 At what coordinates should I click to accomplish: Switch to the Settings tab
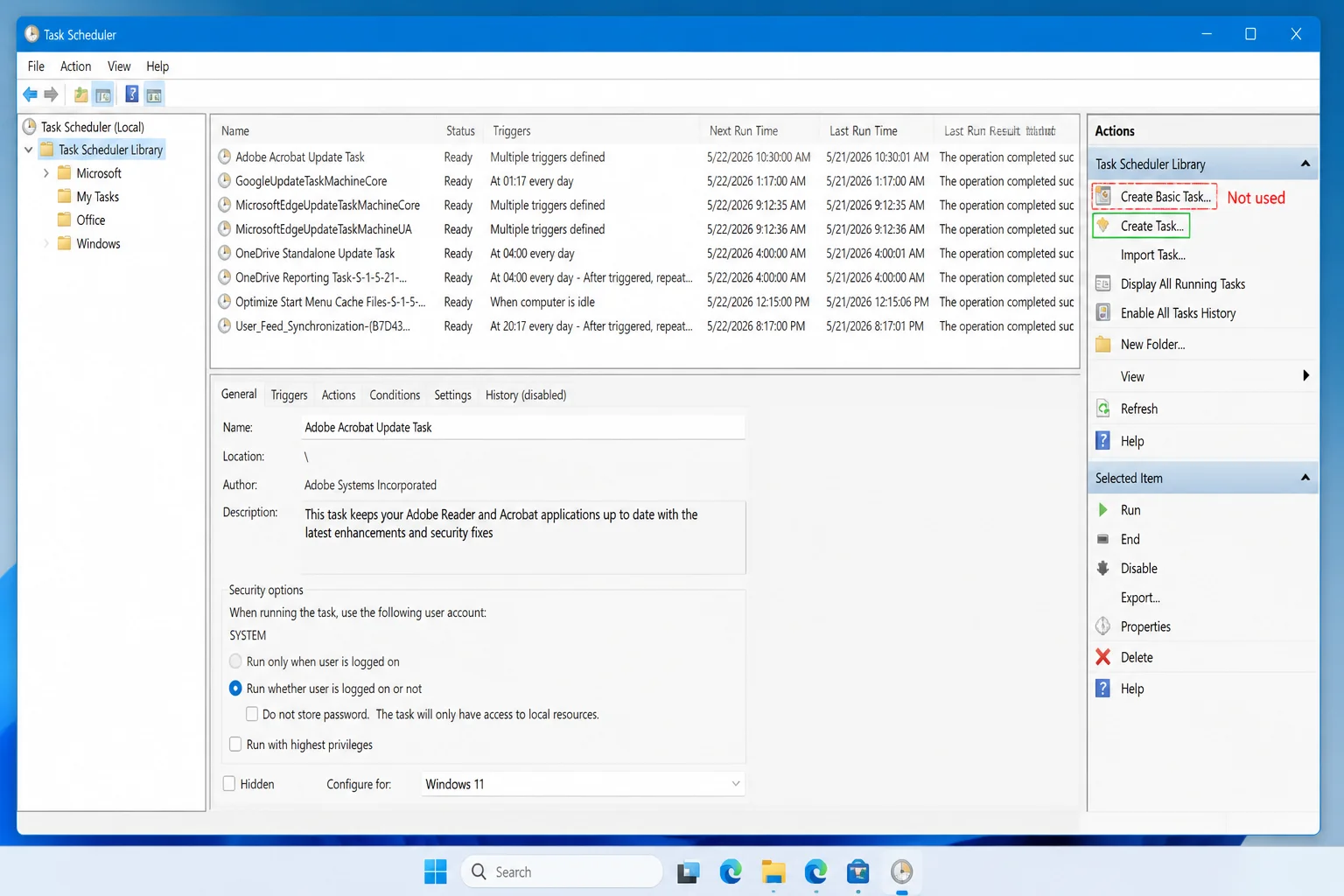point(452,395)
